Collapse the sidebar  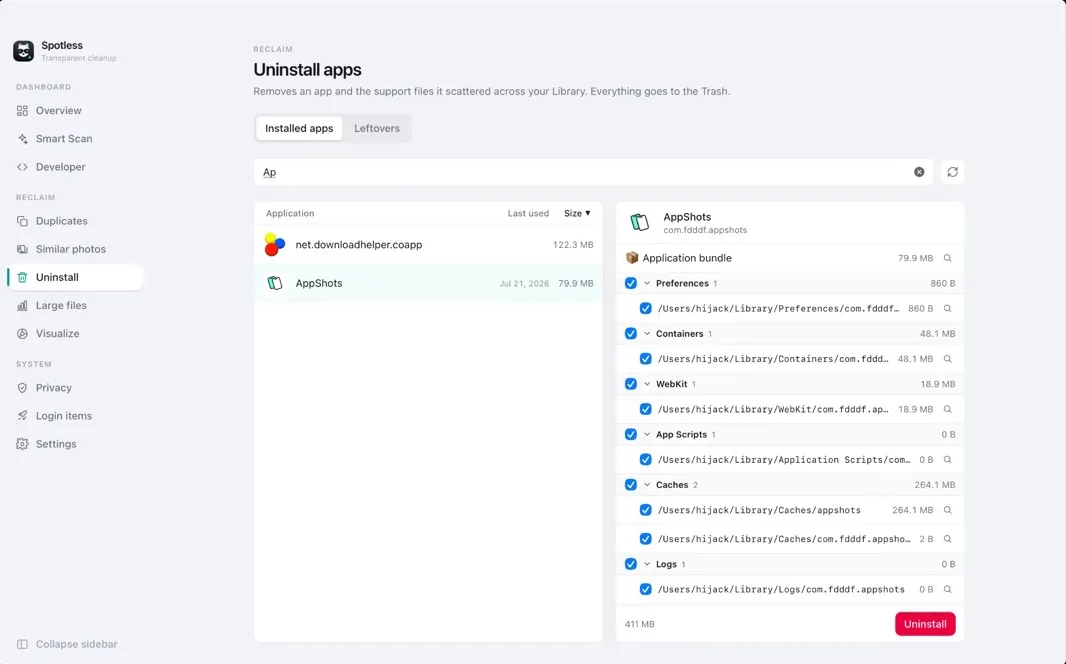(67, 644)
